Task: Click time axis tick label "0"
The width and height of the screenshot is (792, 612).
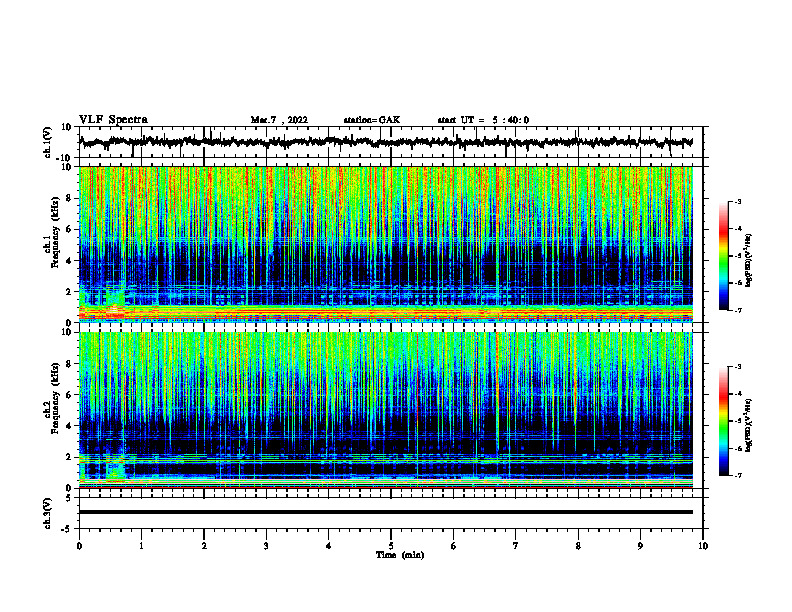Action: point(79,546)
